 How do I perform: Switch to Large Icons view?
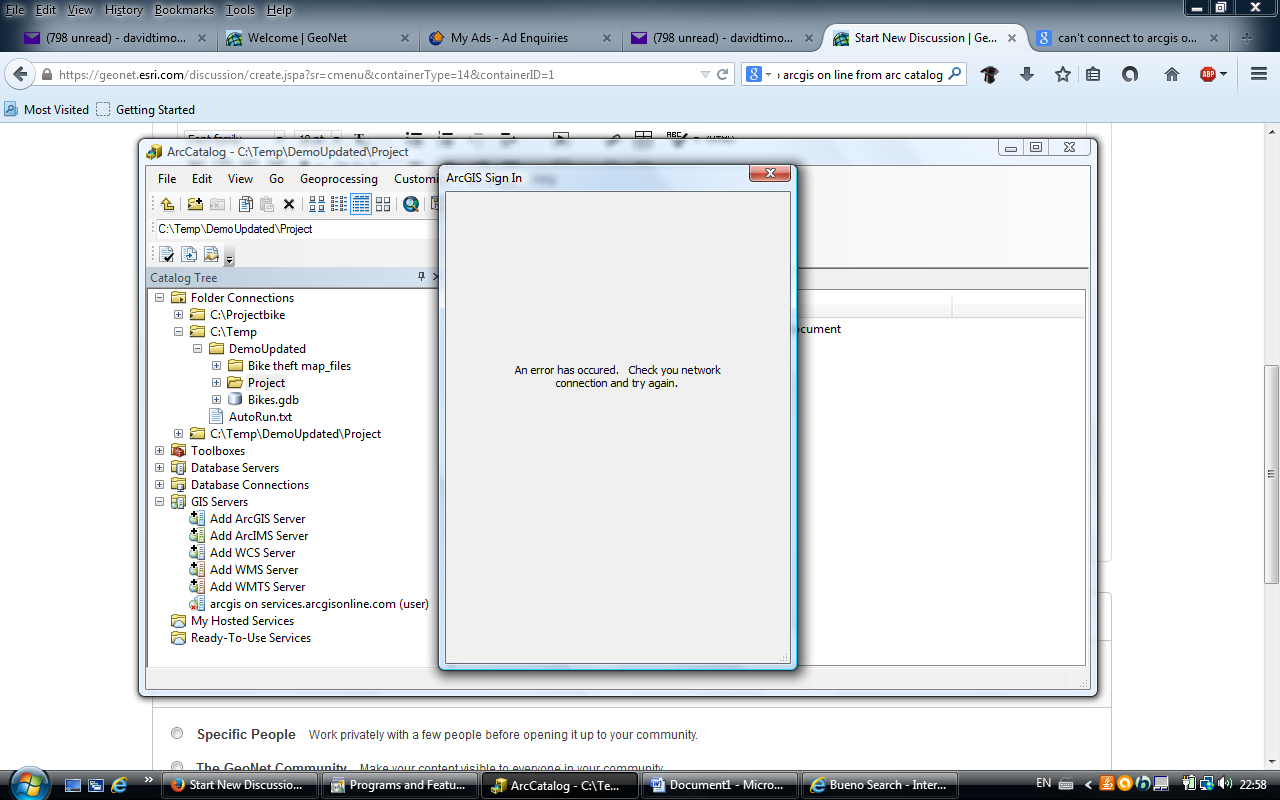(317, 204)
